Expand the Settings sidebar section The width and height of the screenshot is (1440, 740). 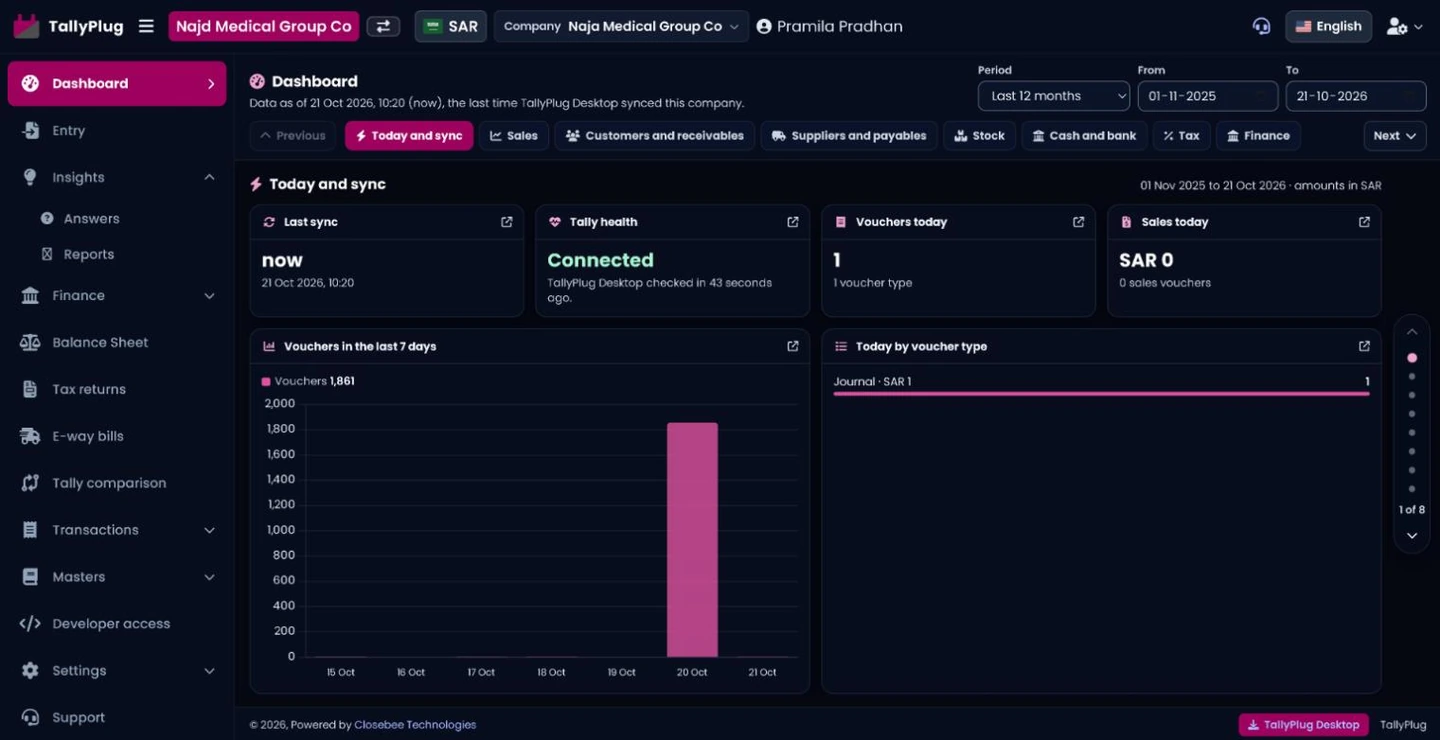(x=117, y=670)
